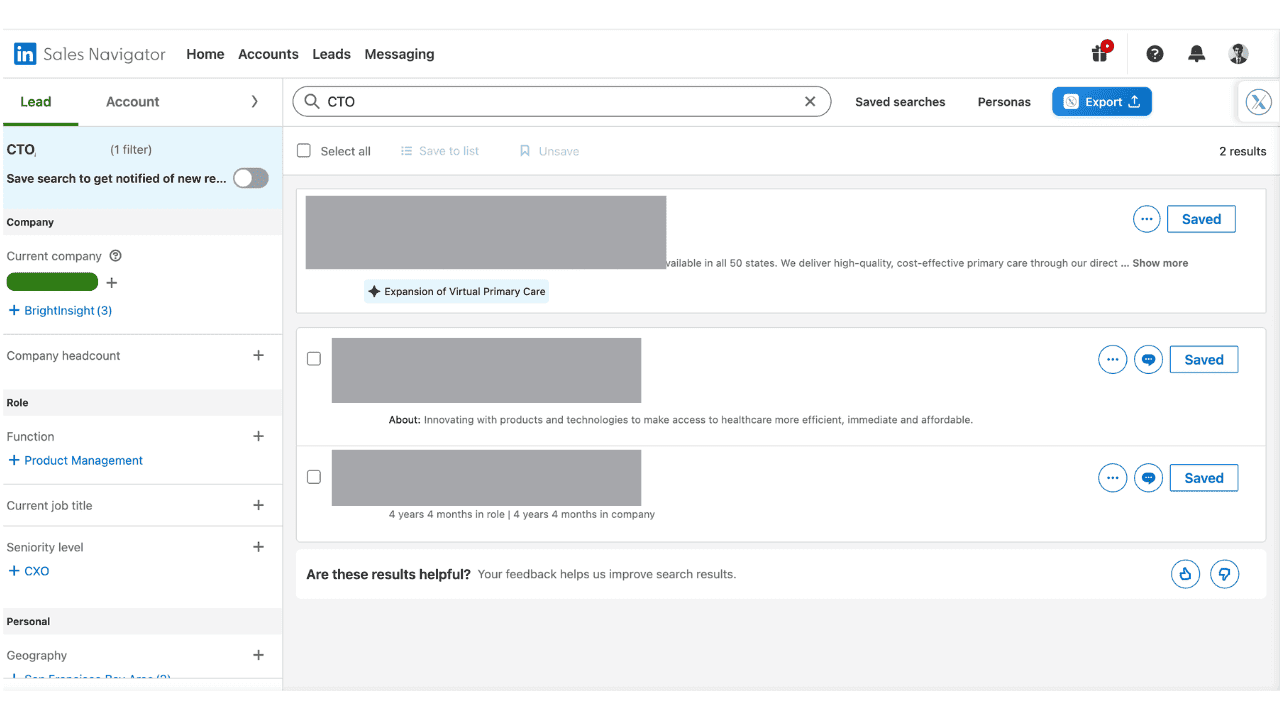Screen dimensions: 1280x720
Task: Open the overflow menu on the first result
Action: (x=1146, y=218)
